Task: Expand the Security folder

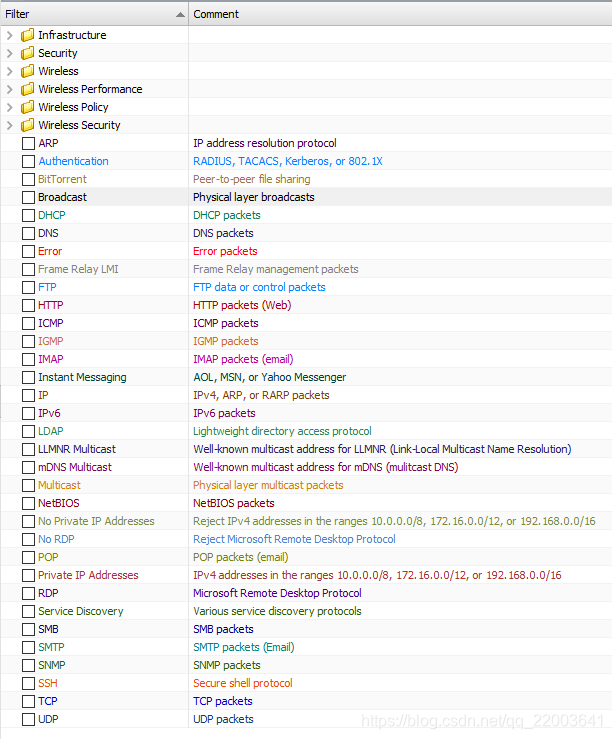Action: [x=9, y=53]
